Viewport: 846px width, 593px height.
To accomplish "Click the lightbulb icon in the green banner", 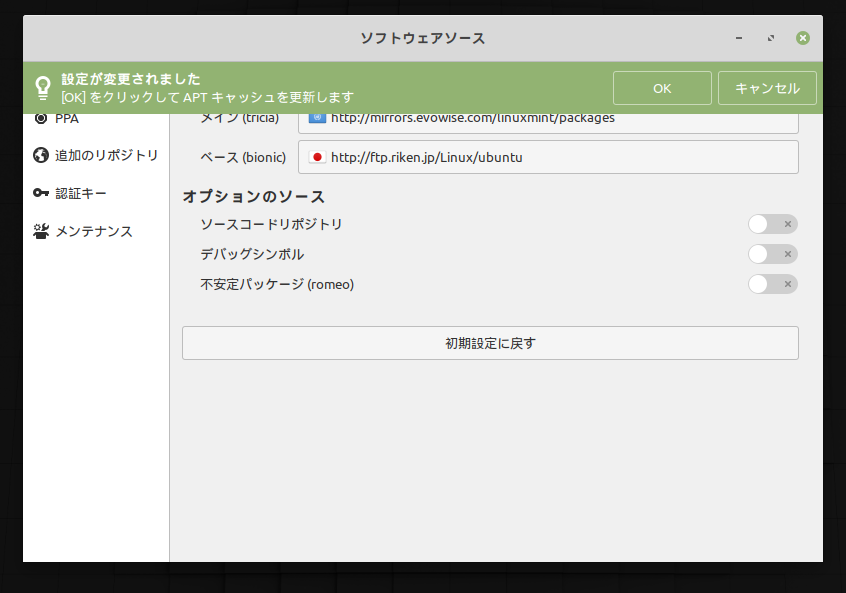I will click(x=43, y=87).
